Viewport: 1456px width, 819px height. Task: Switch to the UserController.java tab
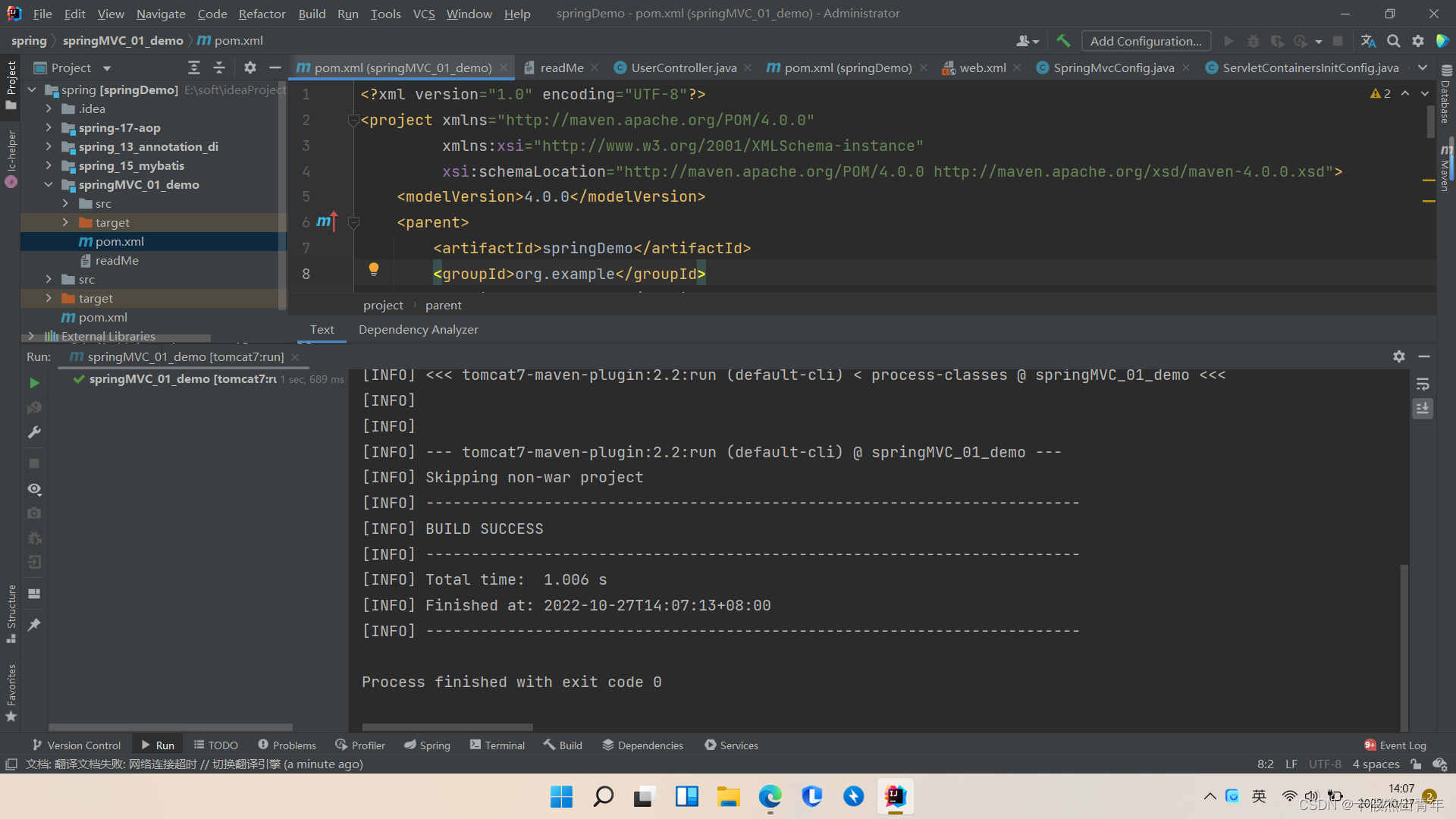[x=683, y=67]
